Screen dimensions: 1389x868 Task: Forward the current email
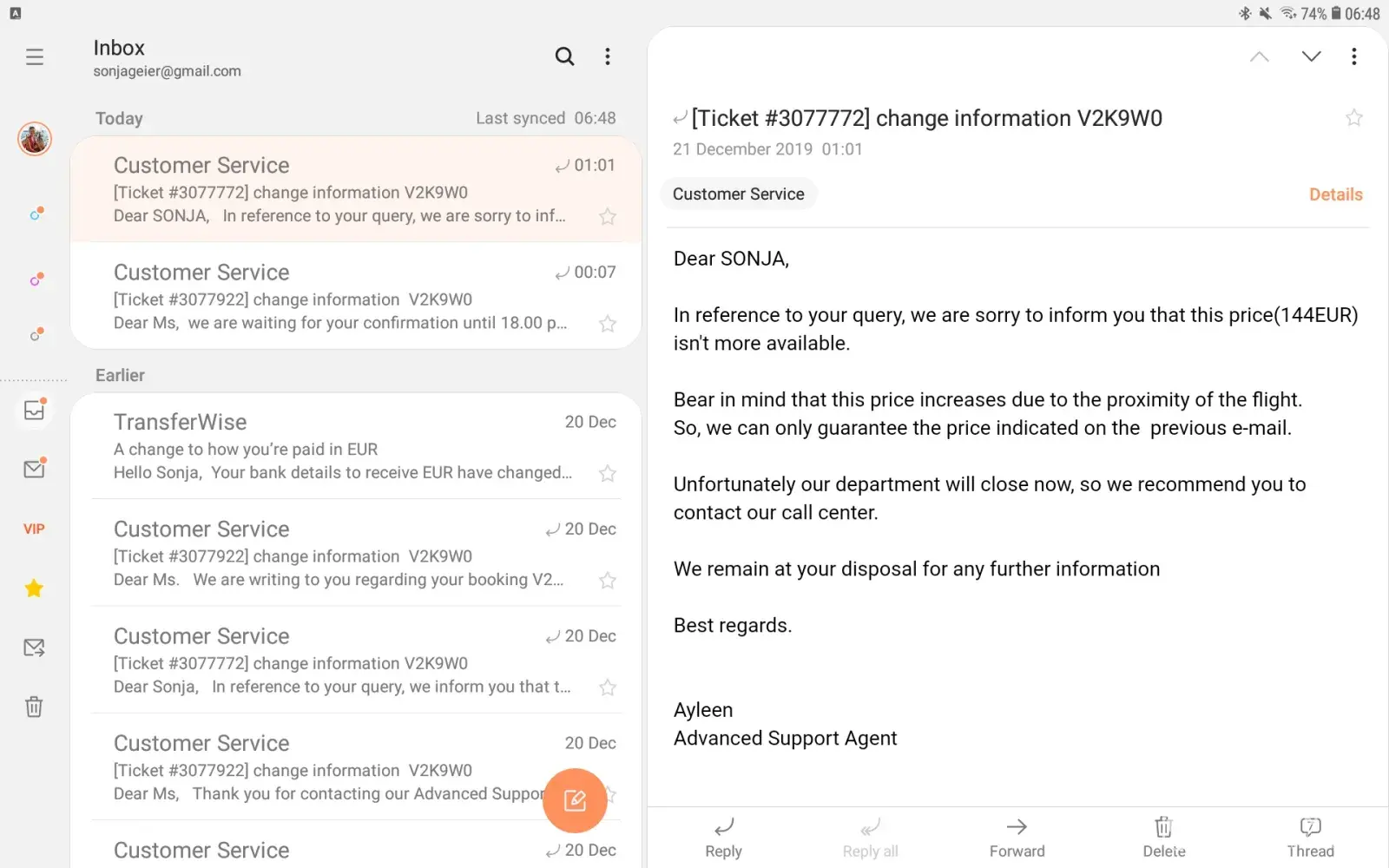1017,837
